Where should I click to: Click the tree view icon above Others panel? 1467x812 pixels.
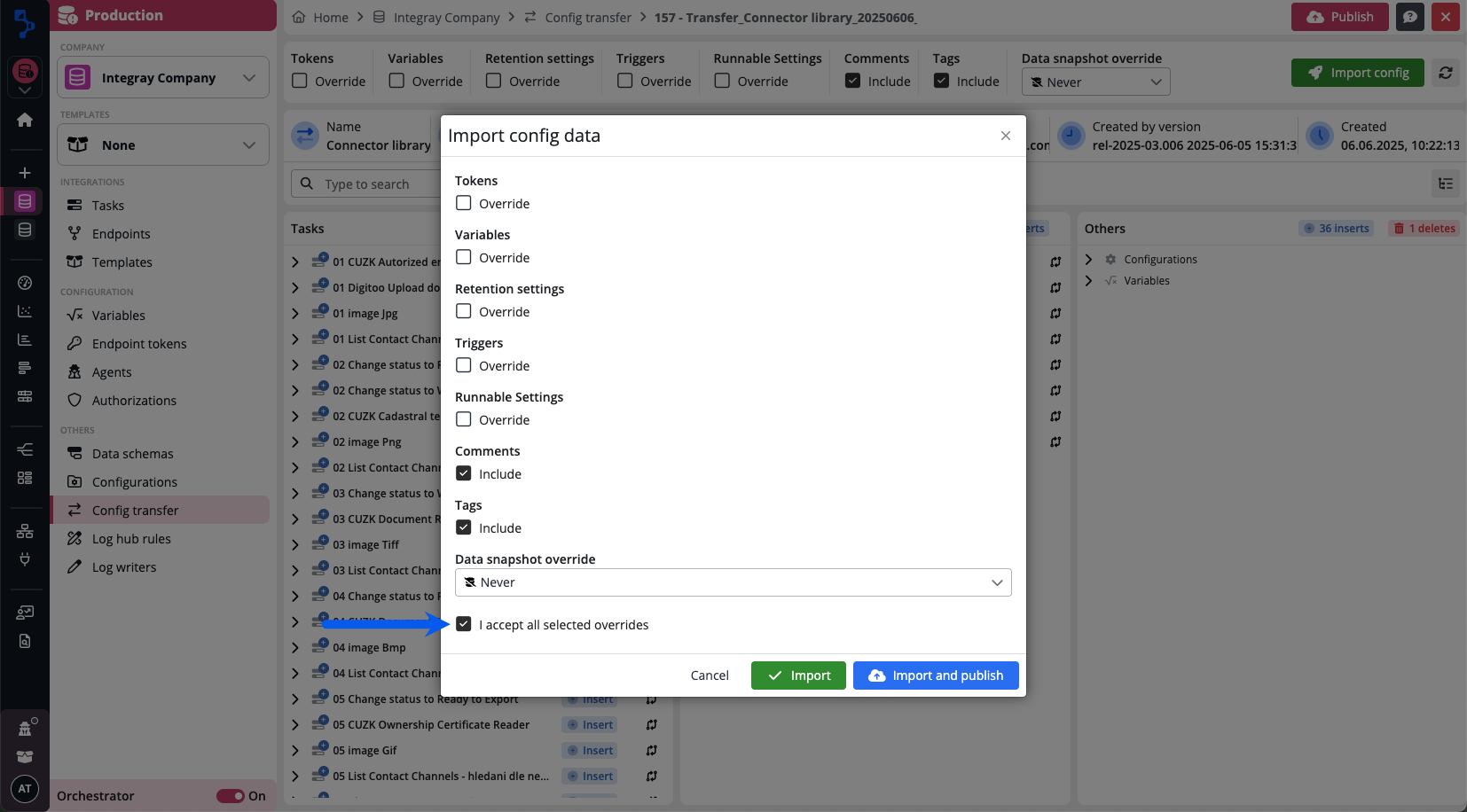tap(1446, 183)
